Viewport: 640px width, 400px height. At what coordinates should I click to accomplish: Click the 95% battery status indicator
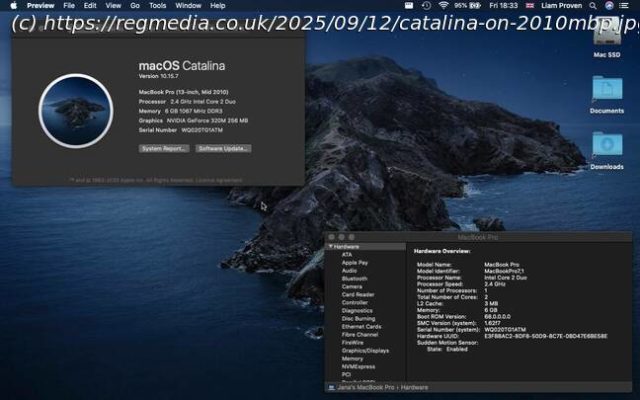pyautogui.click(x=467, y=6)
